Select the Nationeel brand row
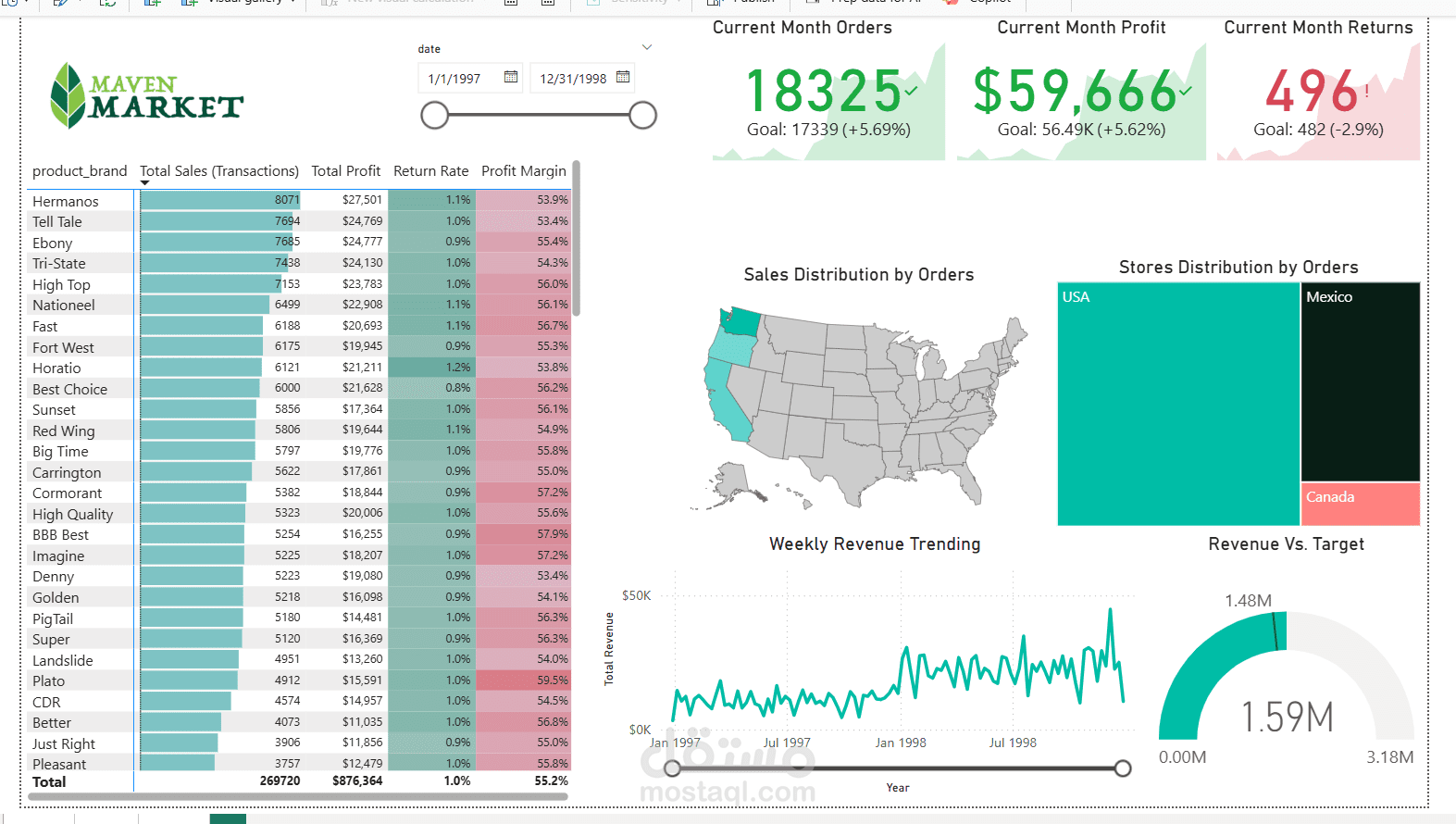The height and width of the screenshot is (824, 1456). 299,305
